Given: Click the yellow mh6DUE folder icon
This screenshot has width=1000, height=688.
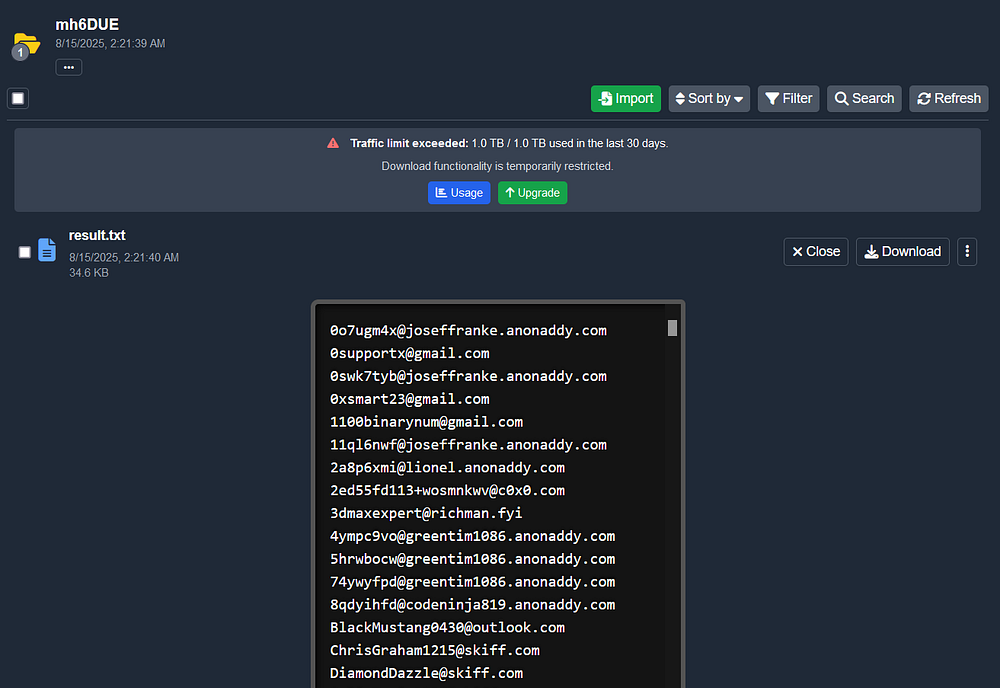Looking at the screenshot, I should pos(27,43).
